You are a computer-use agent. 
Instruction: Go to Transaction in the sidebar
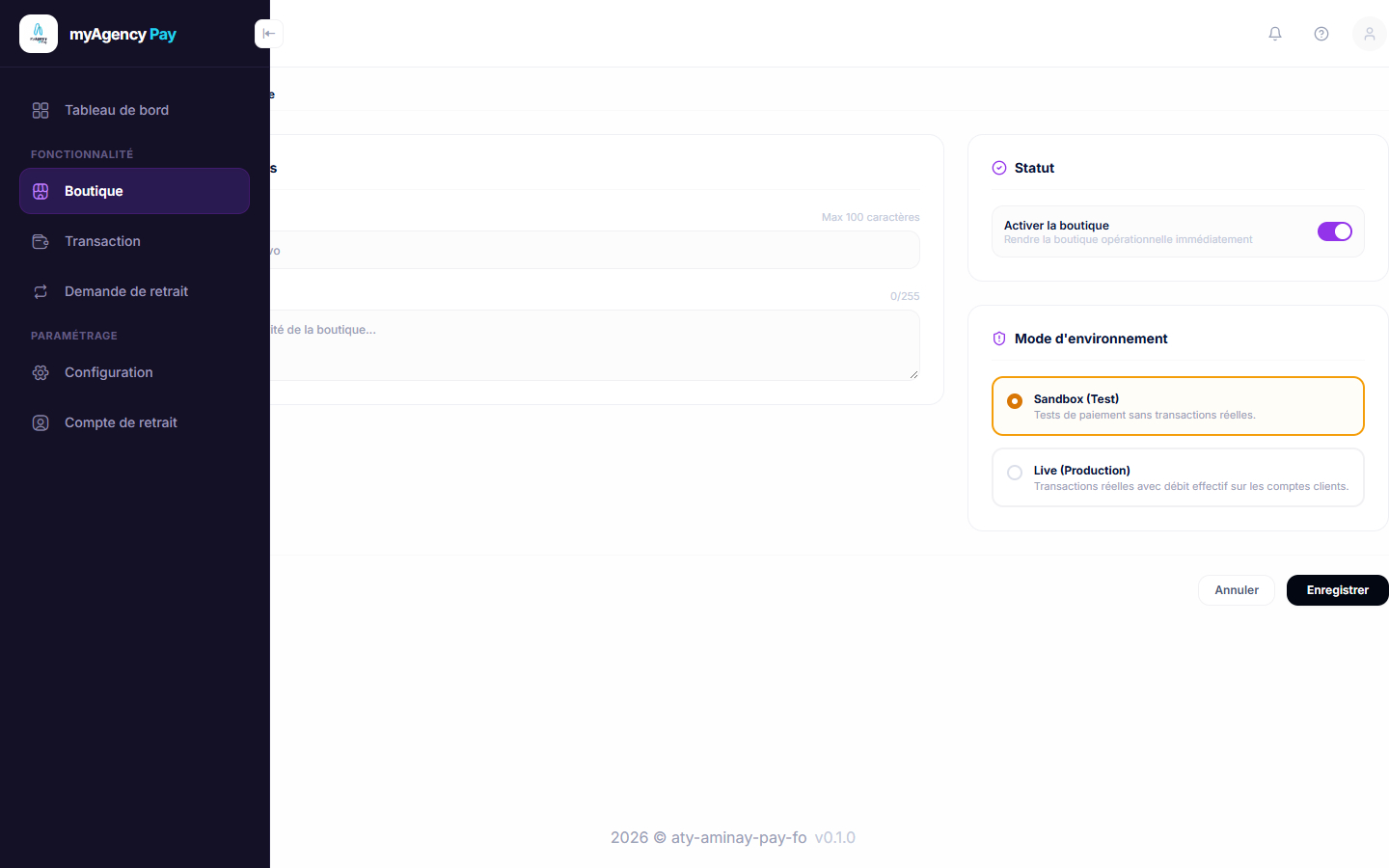(134, 241)
